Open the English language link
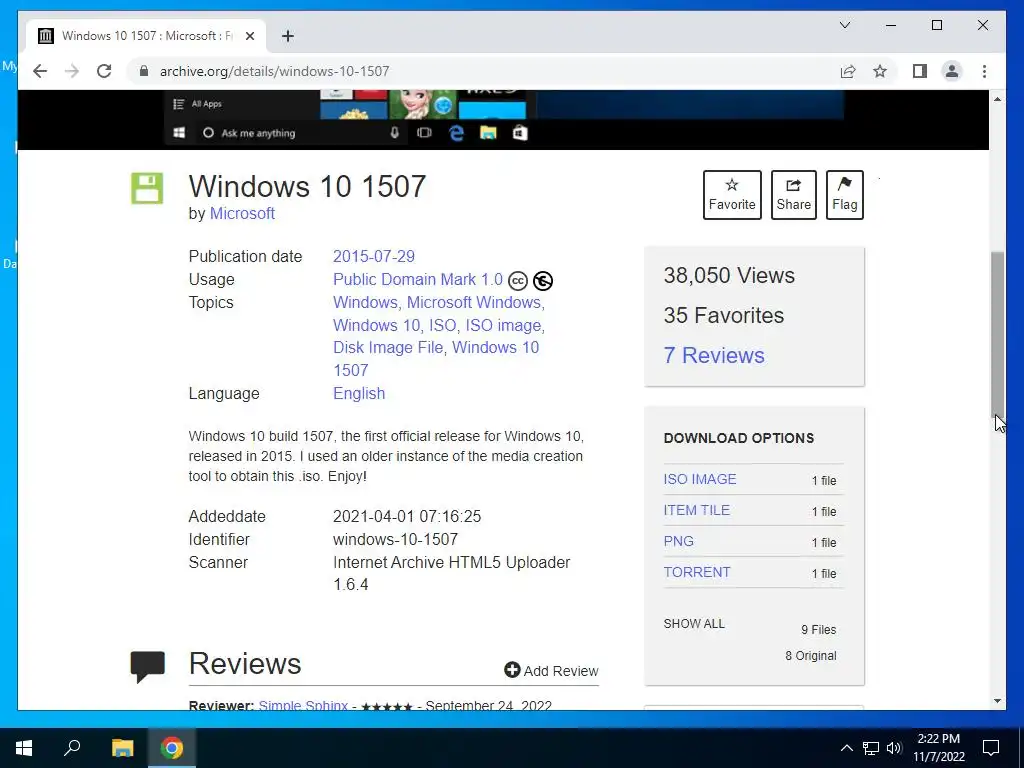Screen dimensions: 1024x768 (359, 393)
